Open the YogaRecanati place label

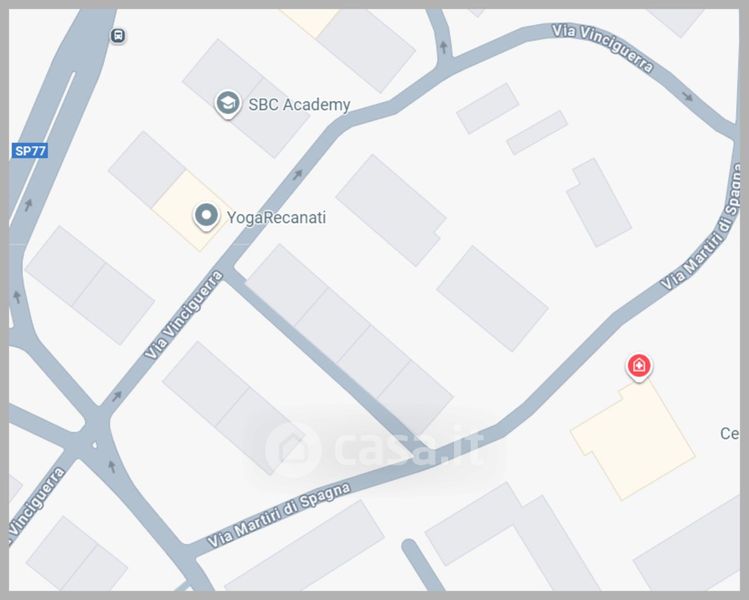(x=276, y=217)
